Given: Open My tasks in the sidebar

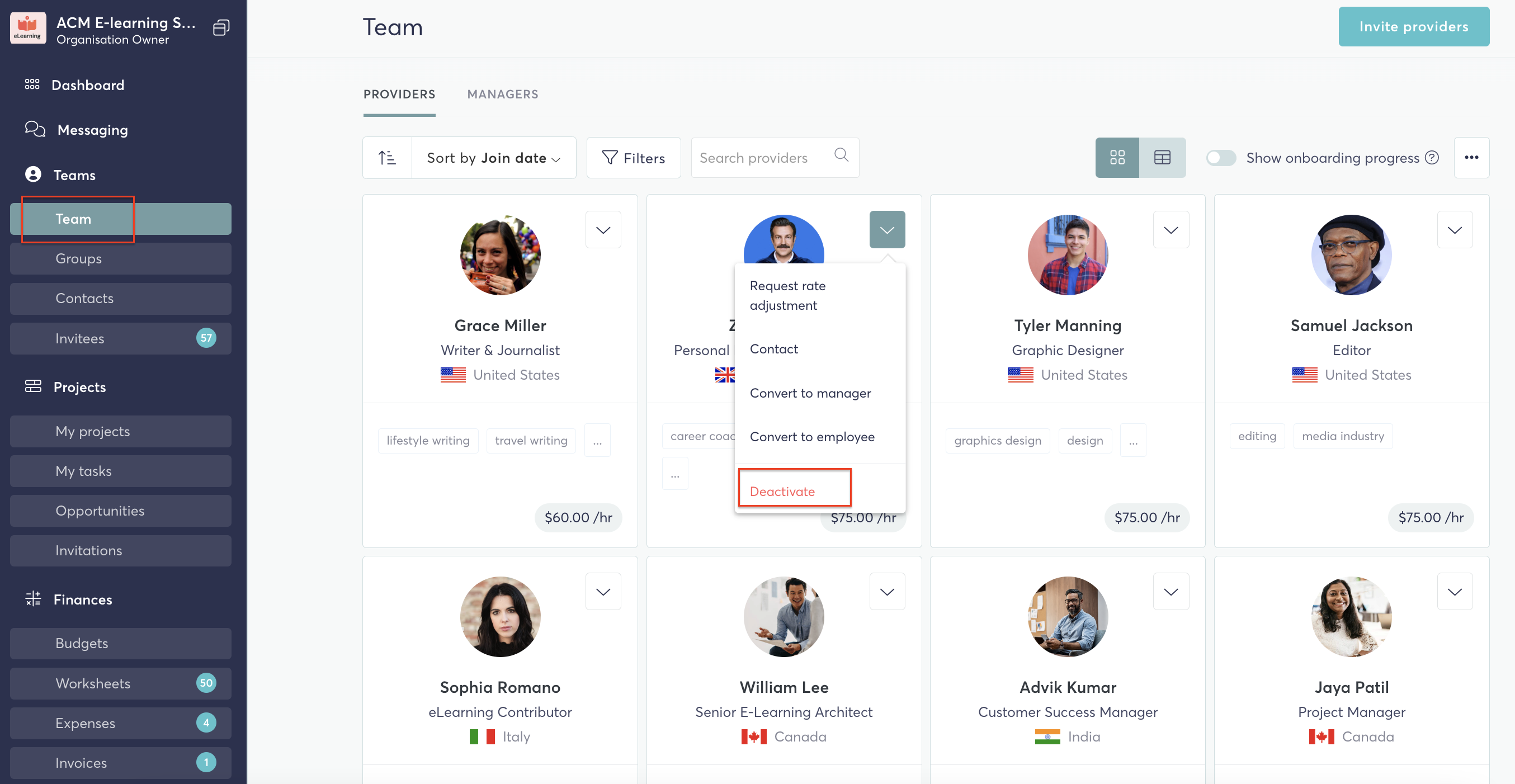Looking at the screenshot, I should [x=121, y=471].
